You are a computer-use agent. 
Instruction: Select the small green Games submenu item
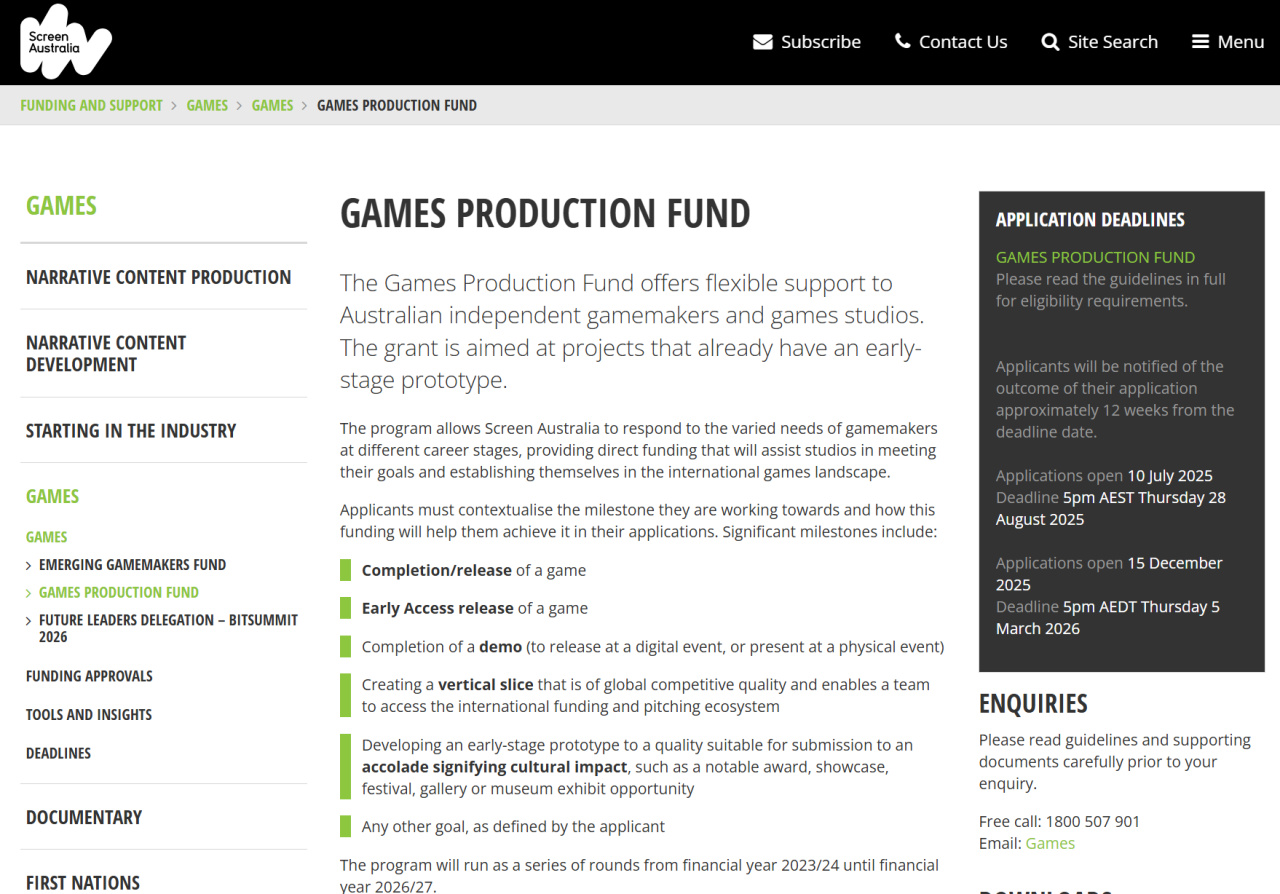coord(47,537)
